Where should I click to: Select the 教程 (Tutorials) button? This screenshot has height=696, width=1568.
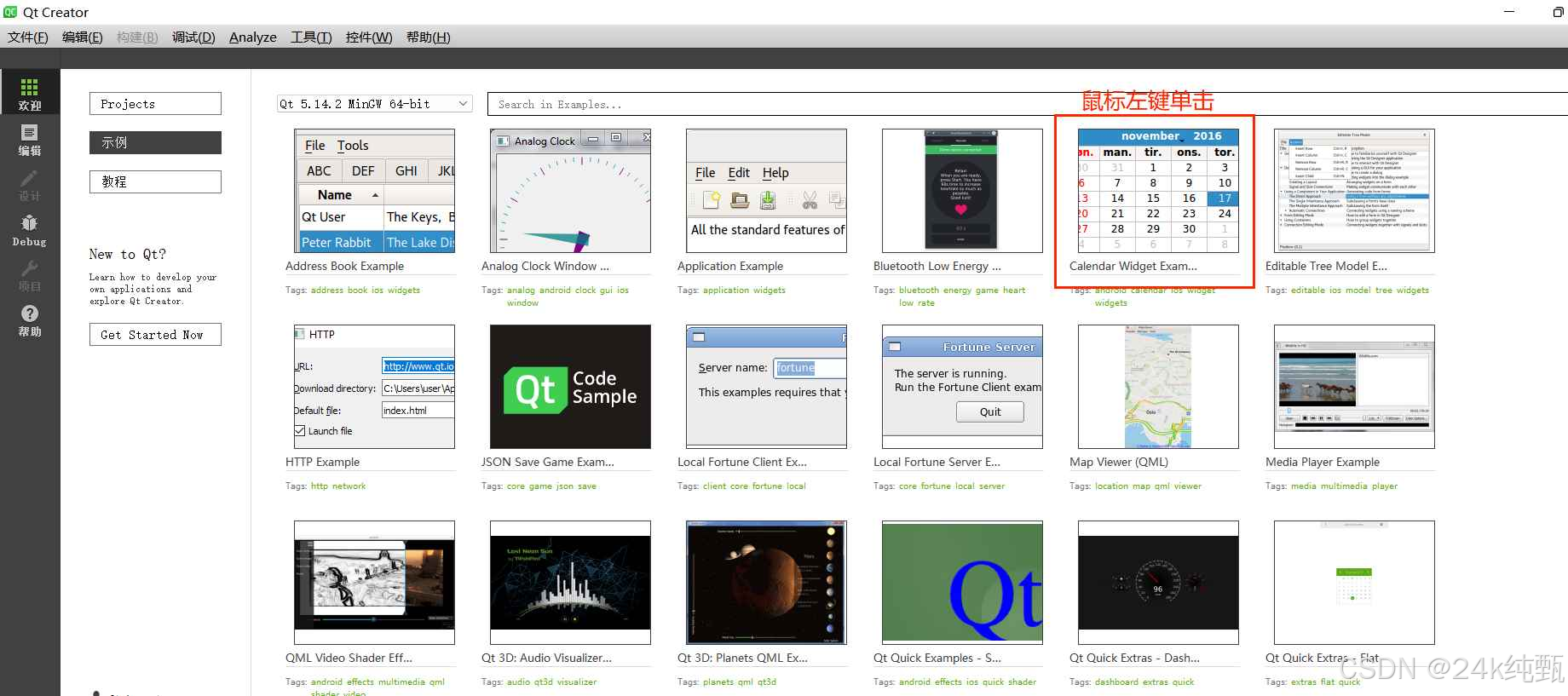(x=155, y=181)
